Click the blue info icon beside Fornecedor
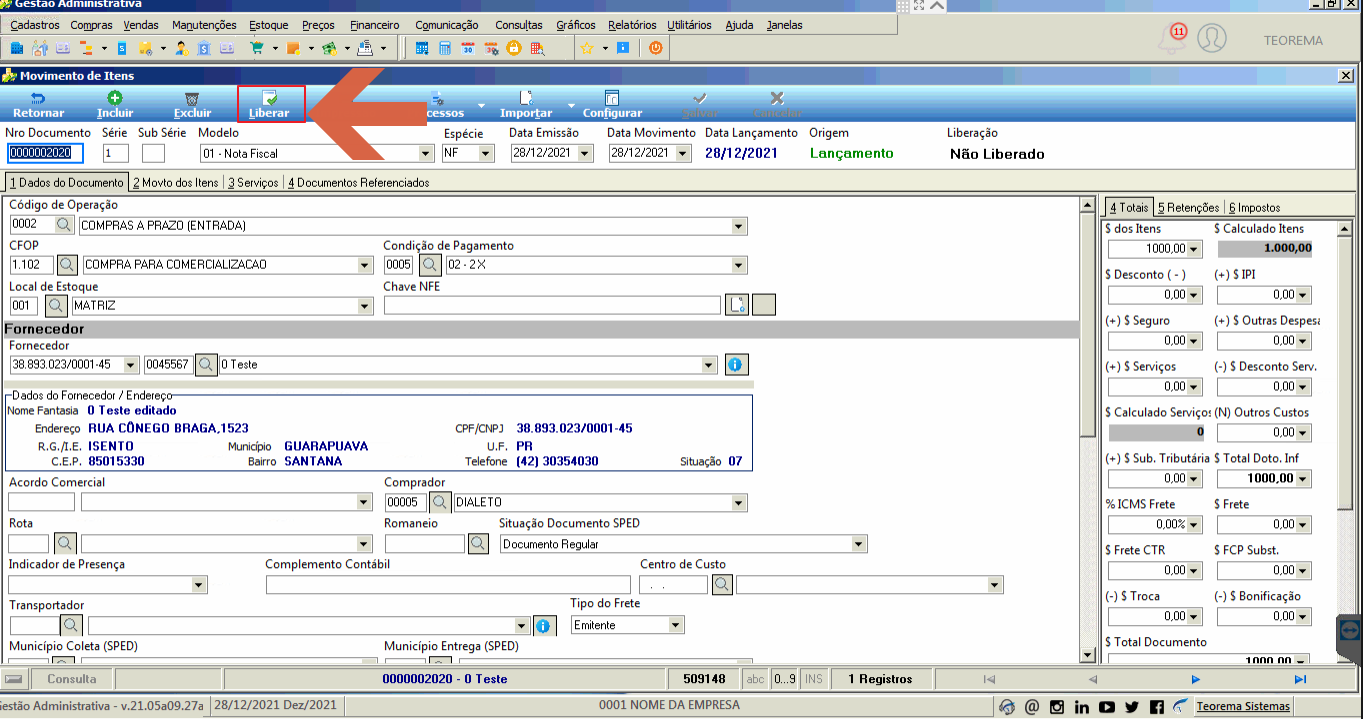The image size is (1363, 719). 737,364
